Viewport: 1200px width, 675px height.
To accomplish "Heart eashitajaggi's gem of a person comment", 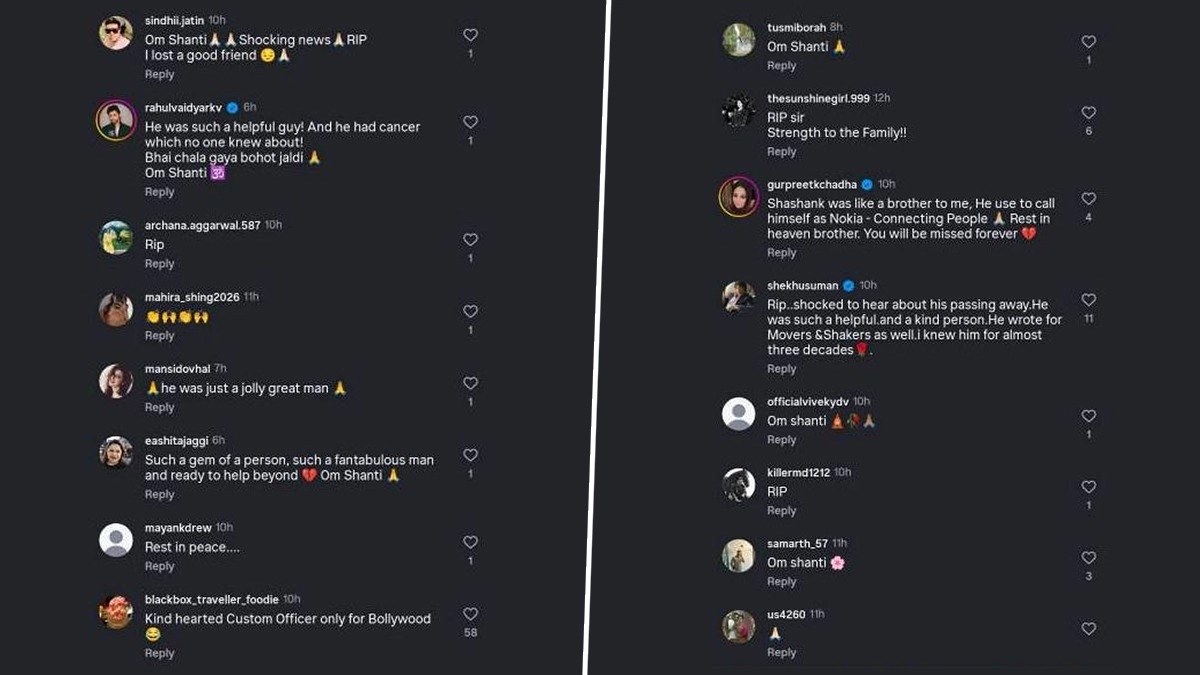I will tap(470, 455).
